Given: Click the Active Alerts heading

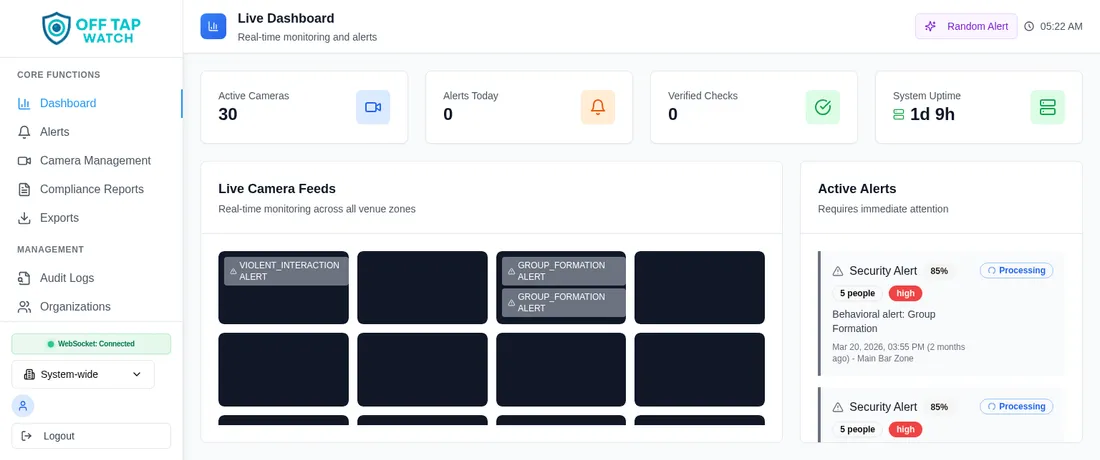Looking at the screenshot, I should coord(857,189).
